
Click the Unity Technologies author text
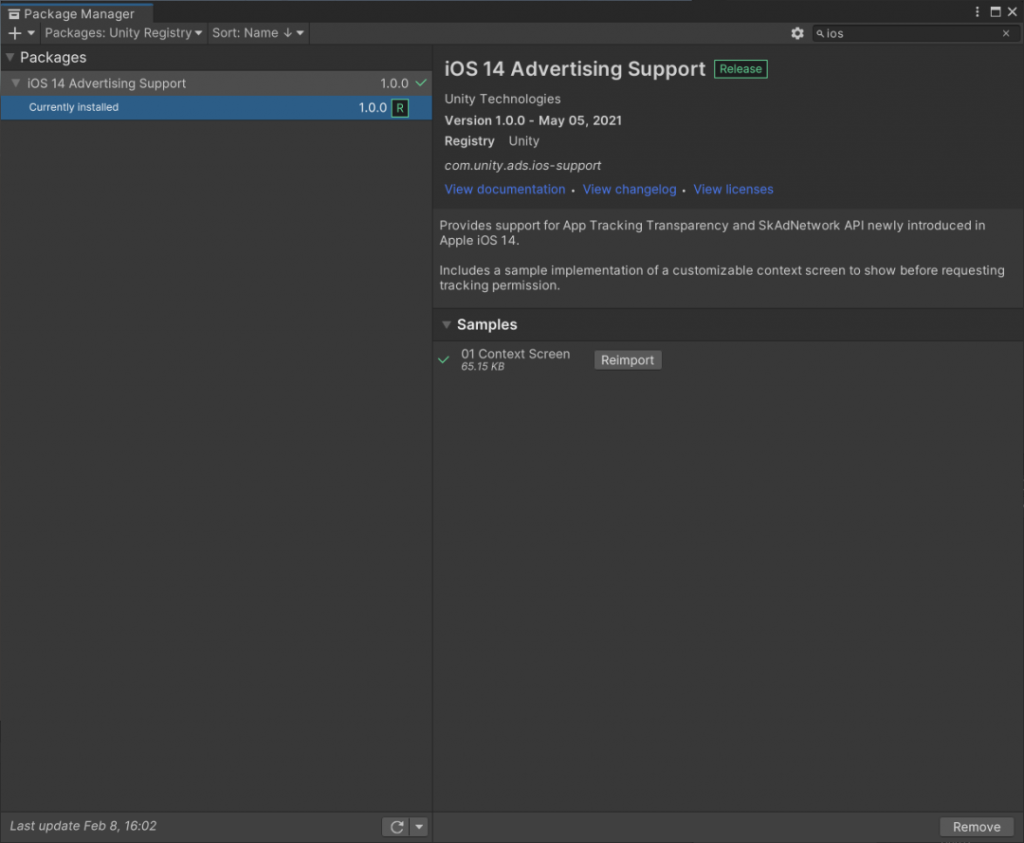(x=503, y=99)
